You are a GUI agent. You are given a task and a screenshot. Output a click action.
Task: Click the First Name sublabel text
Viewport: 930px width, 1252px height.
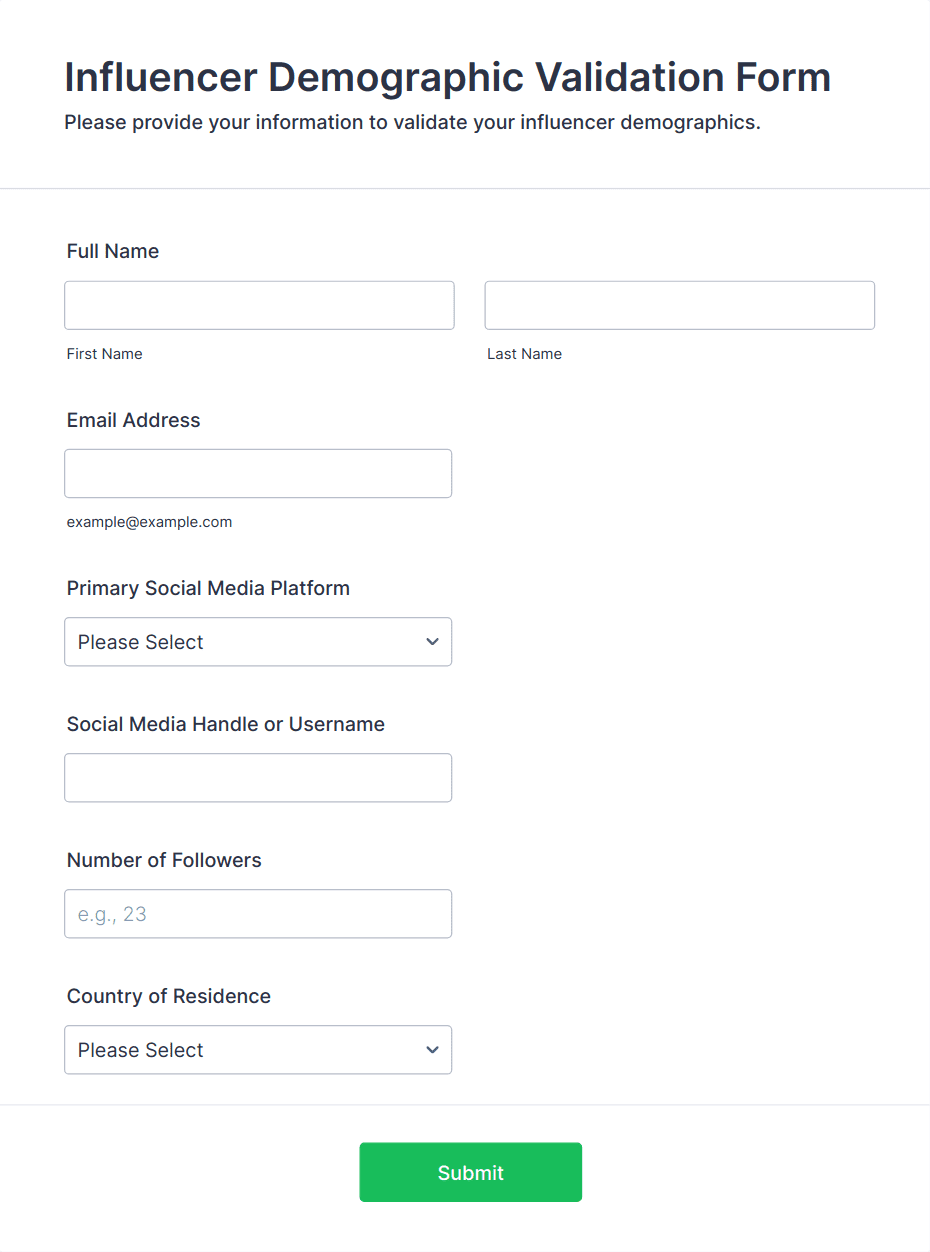pos(105,354)
